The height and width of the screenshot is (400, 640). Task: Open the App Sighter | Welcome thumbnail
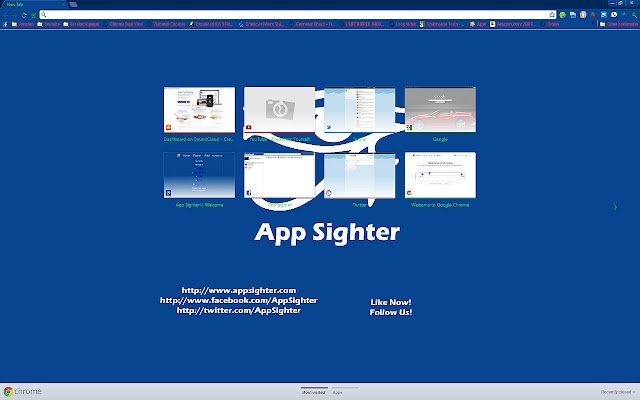pos(199,175)
